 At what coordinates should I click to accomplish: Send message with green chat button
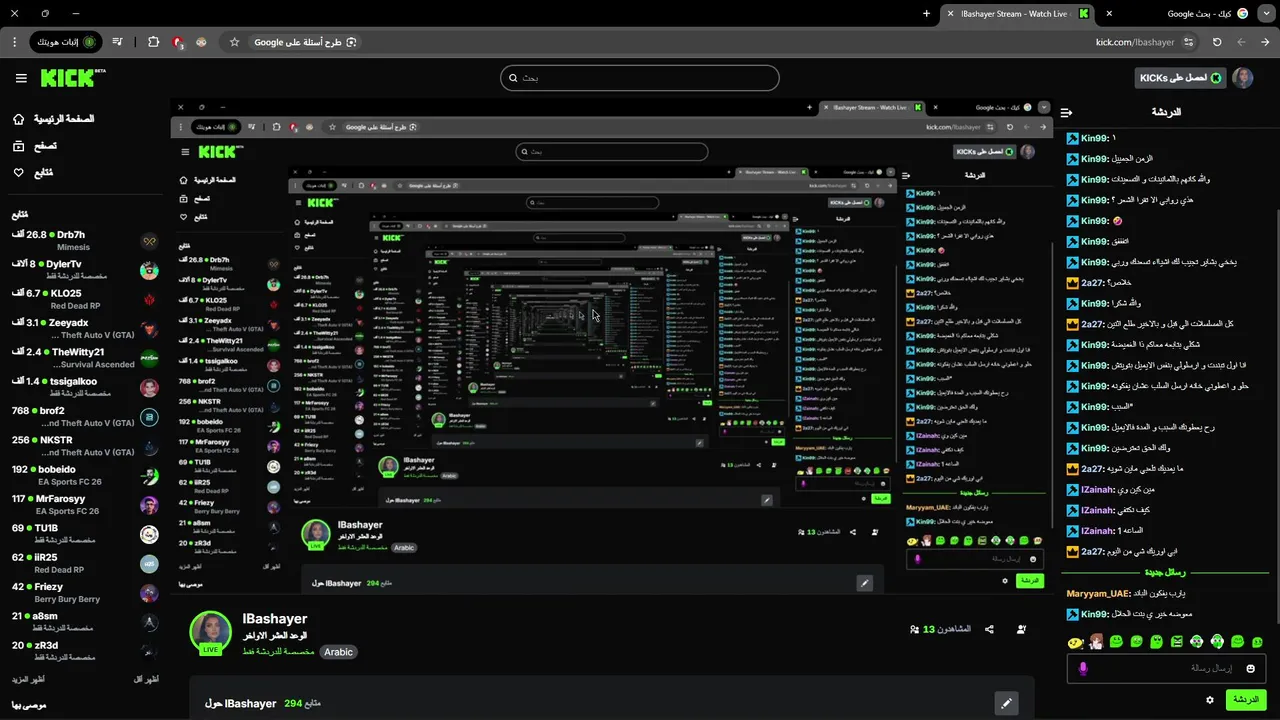click(x=1246, y=700)
